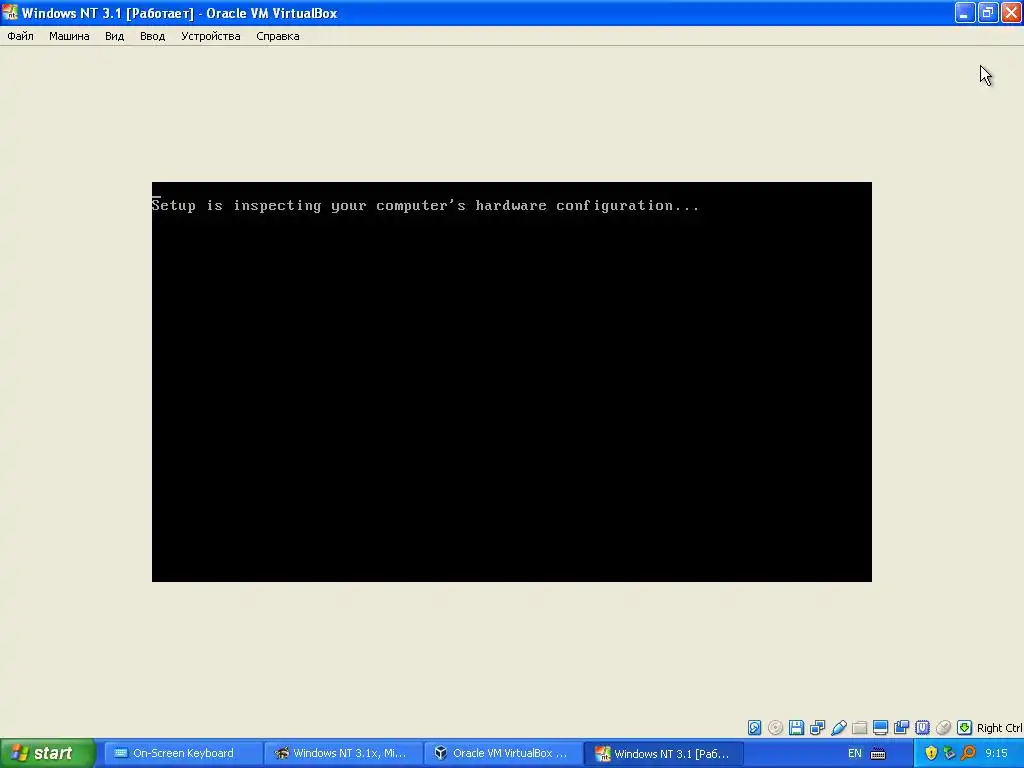Switch to Oracle VM VirtualBox manager taskbar item
The image size is (1024, 768).
tap(504, 753)
